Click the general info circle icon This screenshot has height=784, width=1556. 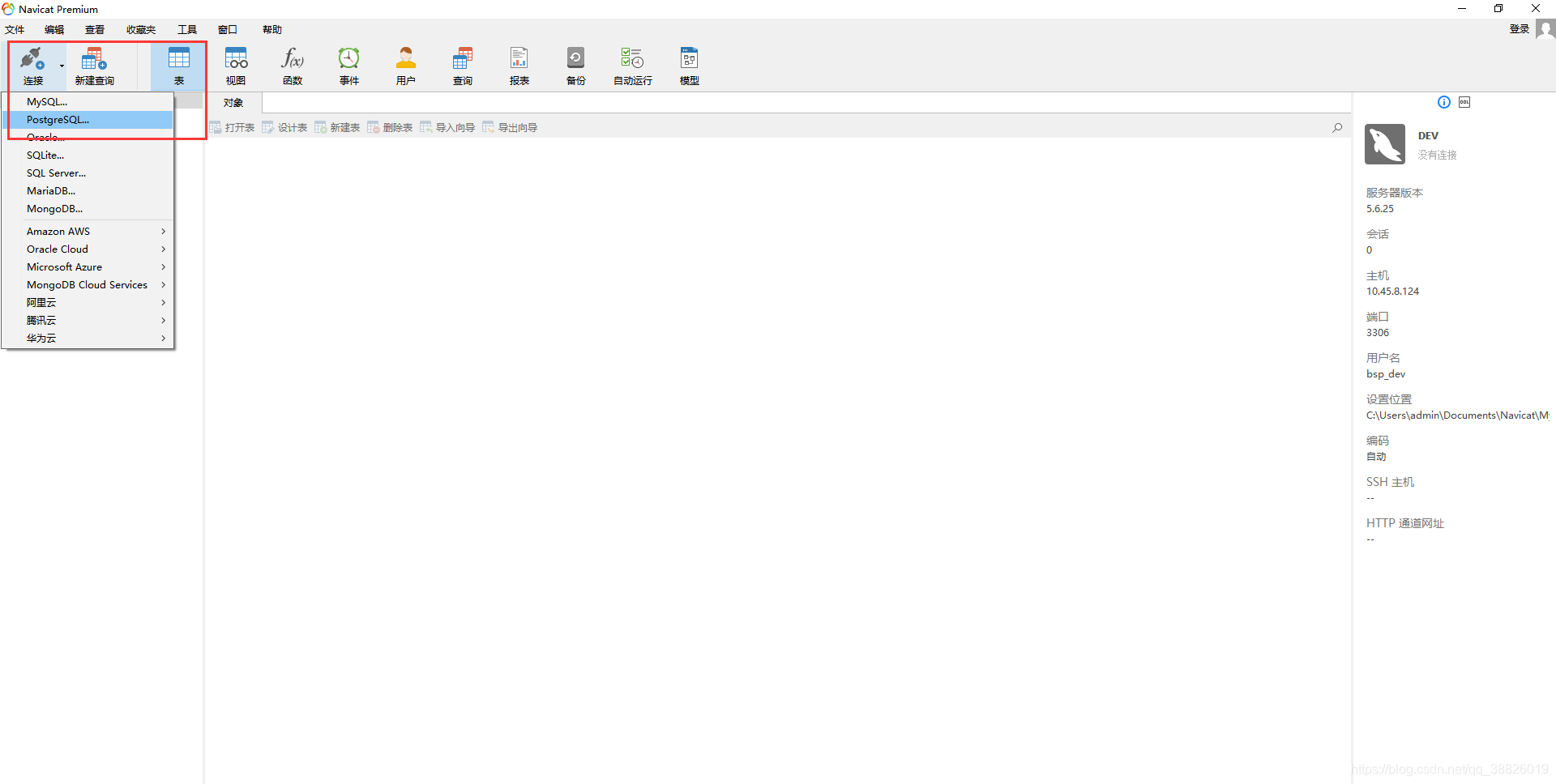point(1444,102)
